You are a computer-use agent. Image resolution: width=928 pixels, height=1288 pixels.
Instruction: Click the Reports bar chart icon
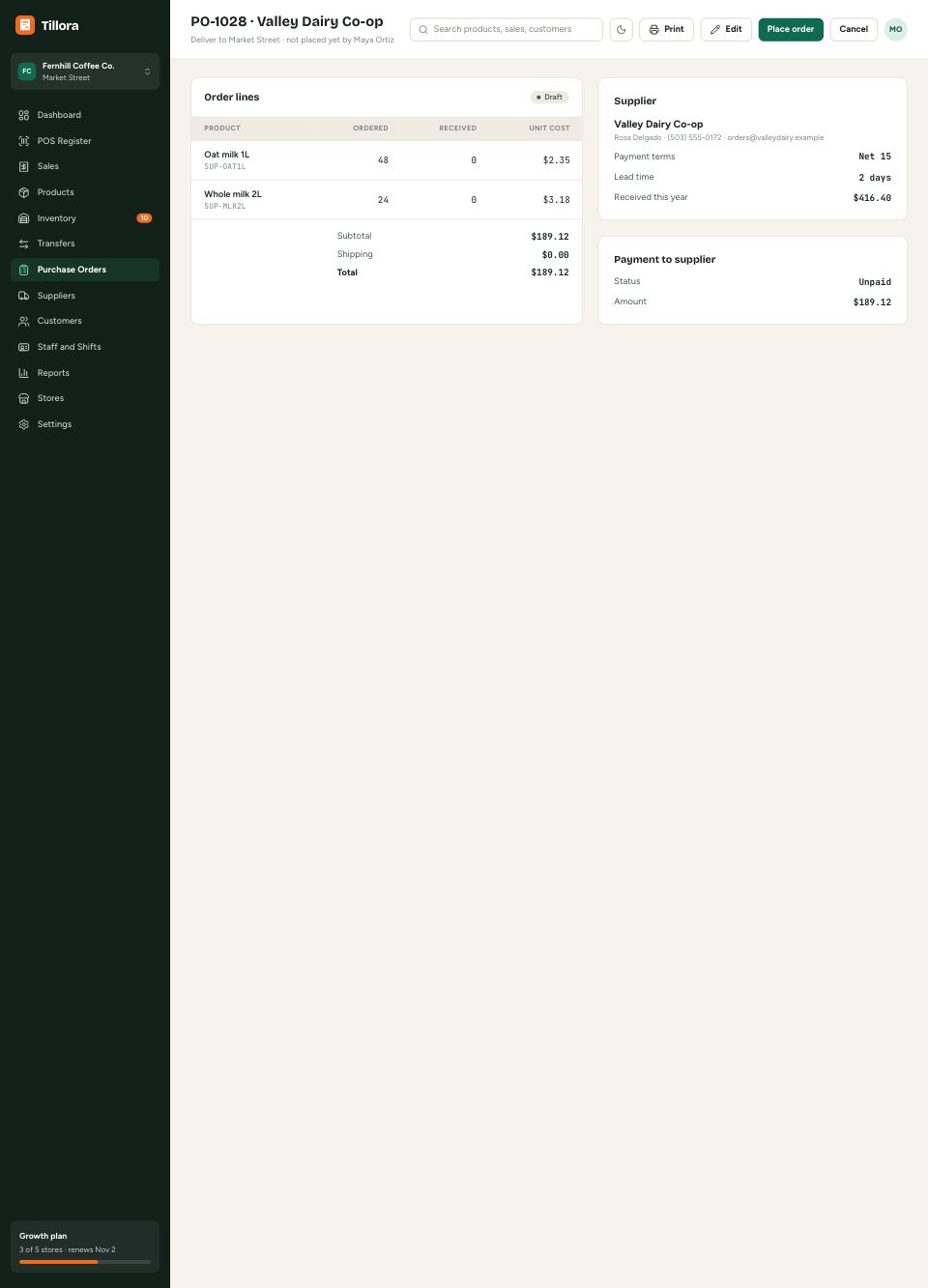pos(24,373)
